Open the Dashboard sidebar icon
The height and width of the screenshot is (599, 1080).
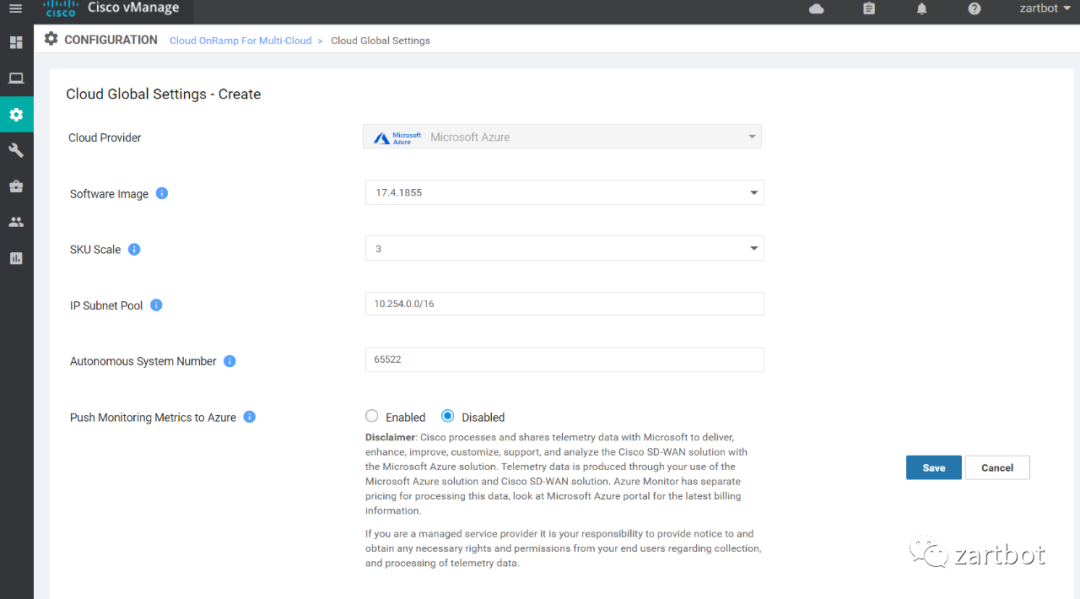click(16, 43)
